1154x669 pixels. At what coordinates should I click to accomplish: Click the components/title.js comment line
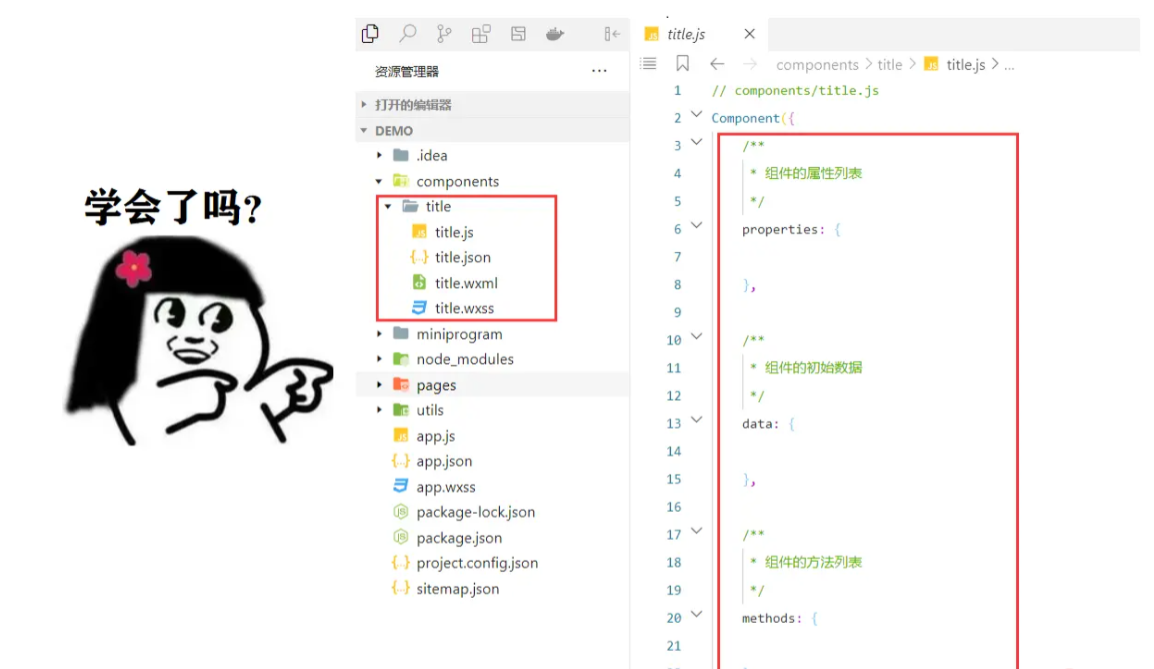[795, 91]
